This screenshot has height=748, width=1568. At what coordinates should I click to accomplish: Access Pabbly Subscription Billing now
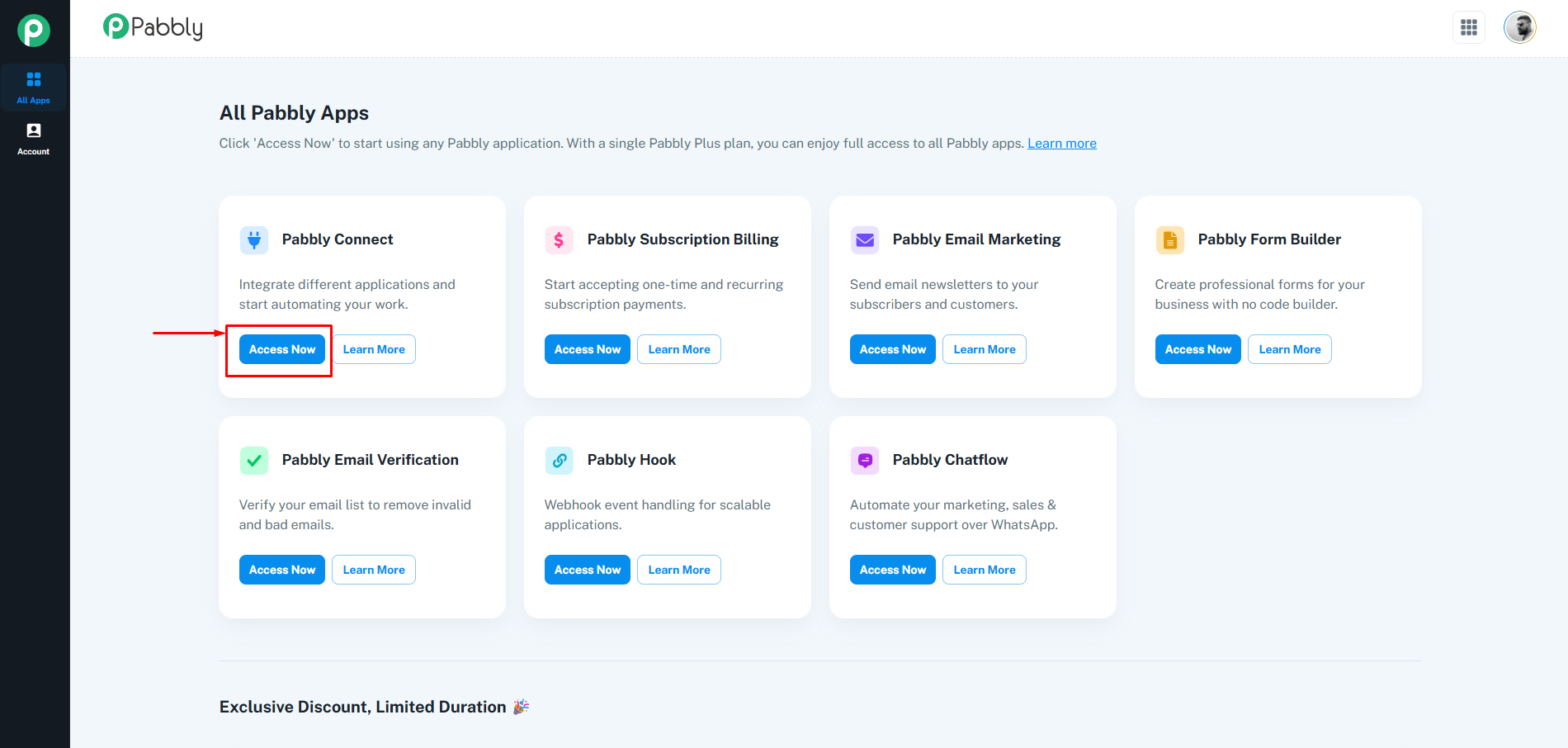(x=588, y=349)
